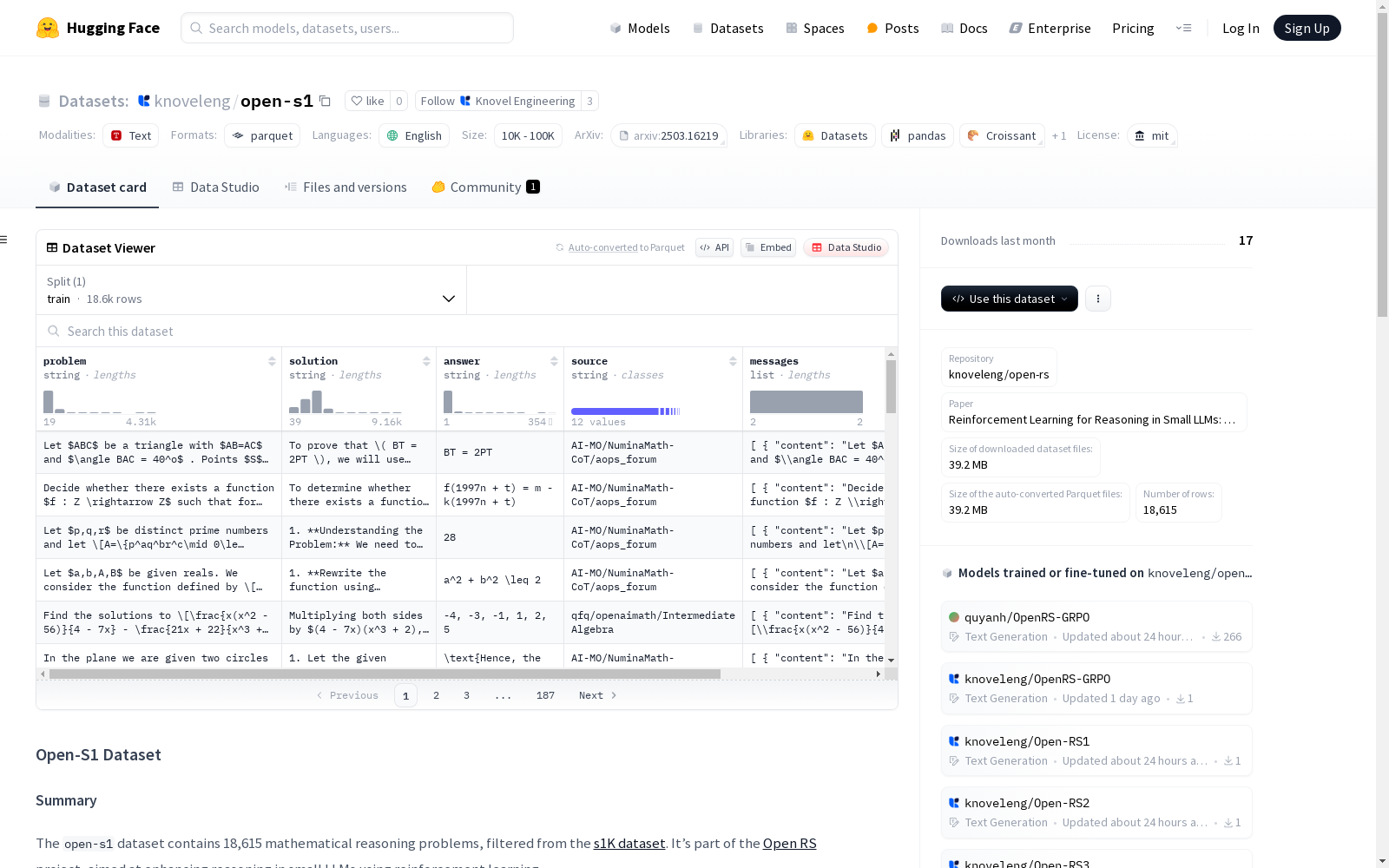Open the knoveleng/Open-RS1 model card

(1096, 750)
